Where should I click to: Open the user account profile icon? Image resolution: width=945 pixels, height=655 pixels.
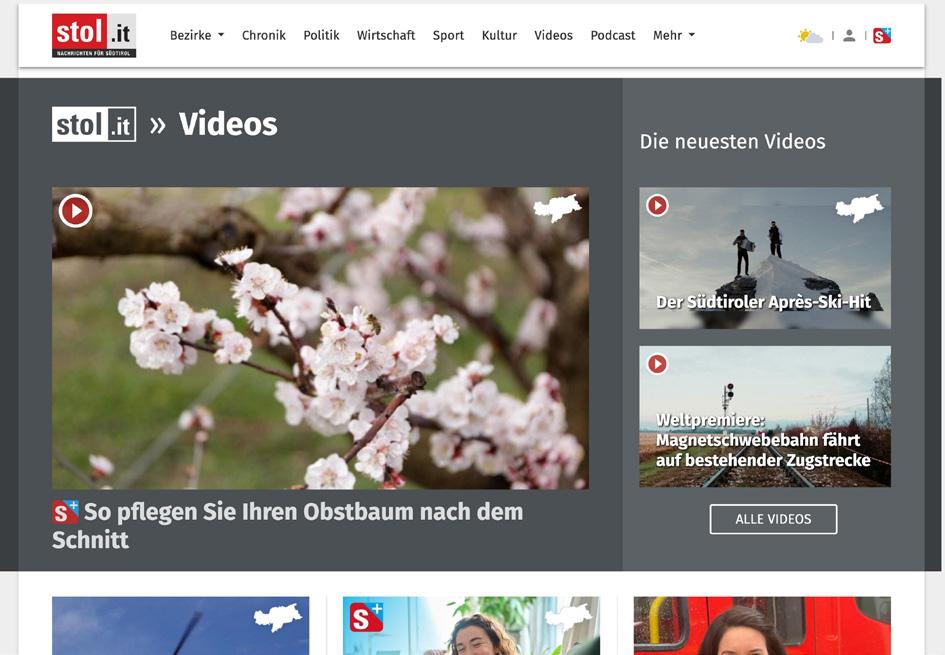849,36
